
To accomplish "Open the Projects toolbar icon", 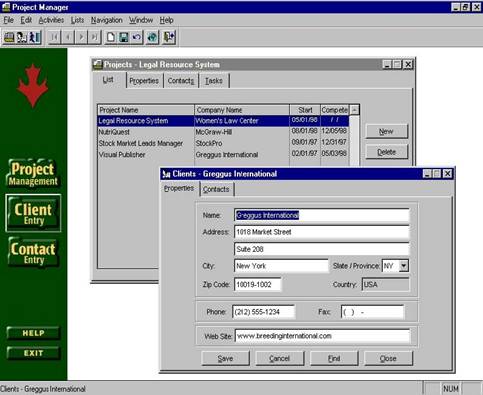I will 9,37.
